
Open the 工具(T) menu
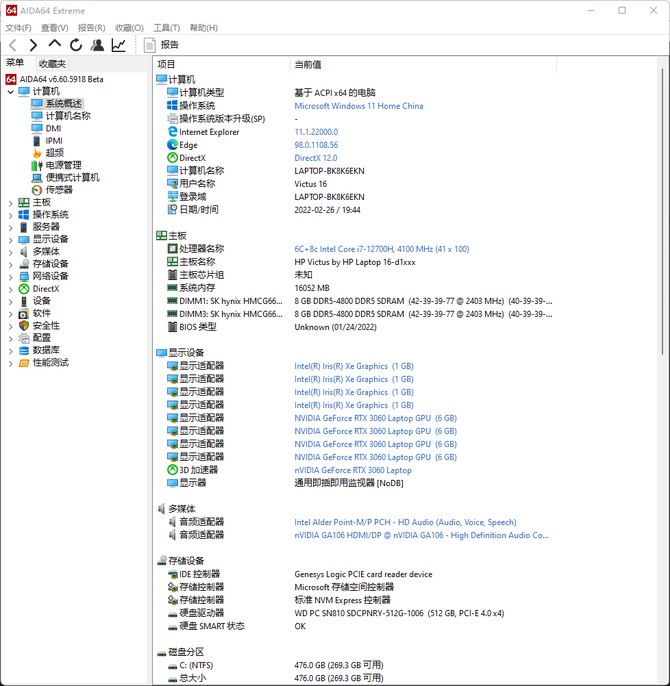[x=166, y=28]
